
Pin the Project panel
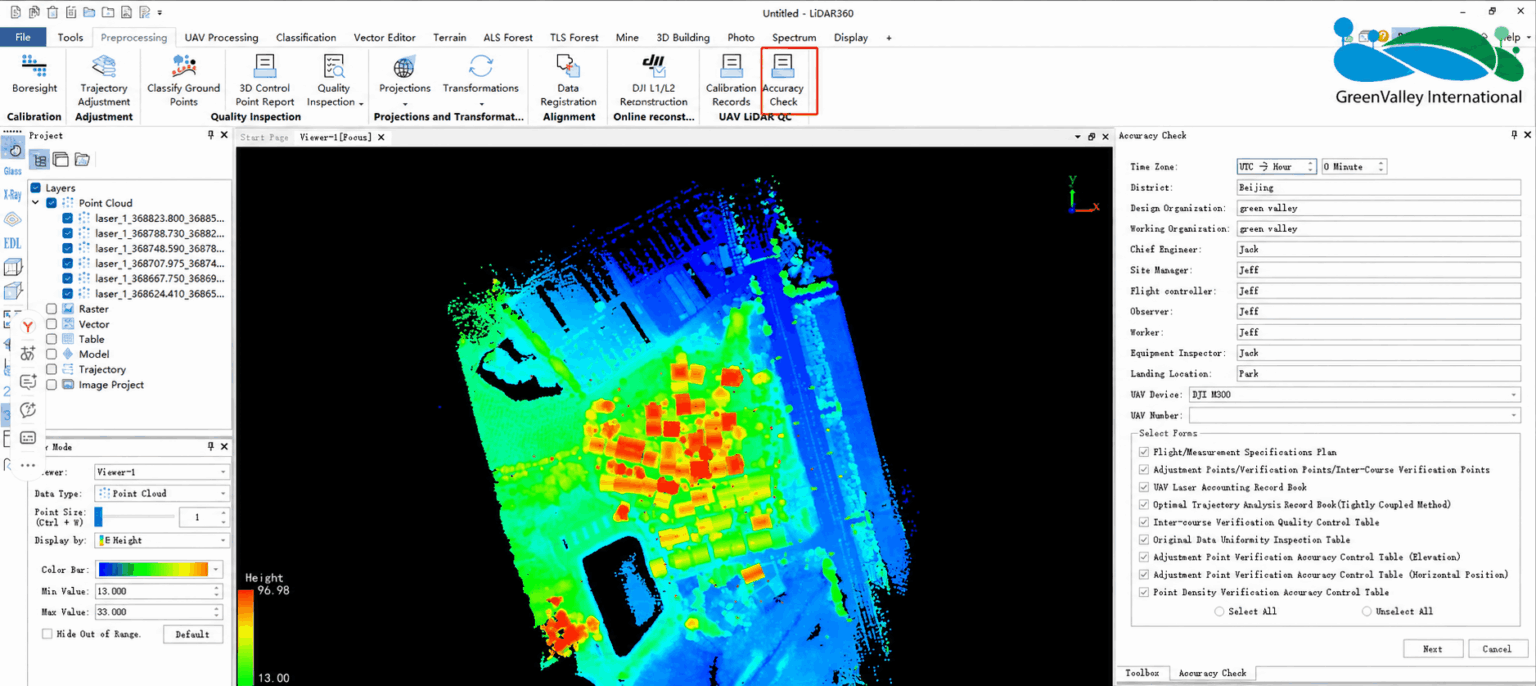point(211,135)
